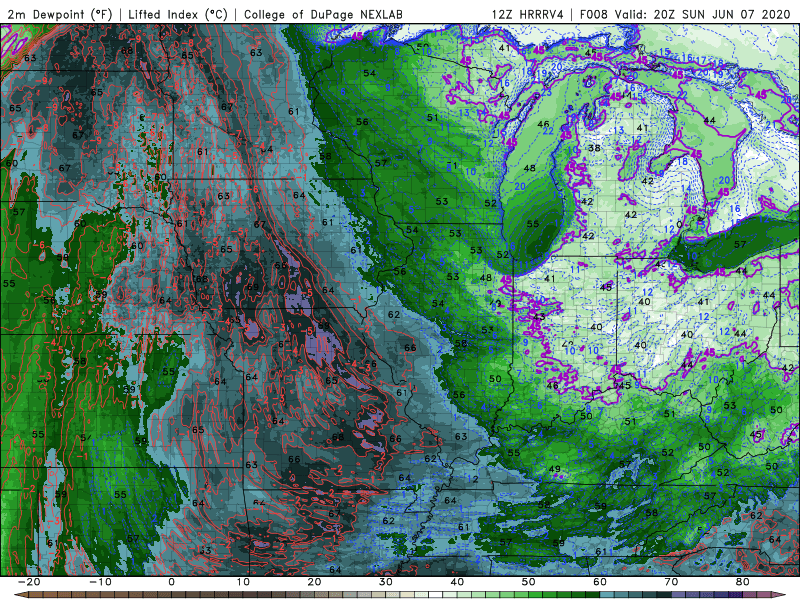Click the 80 tick label on the color scale
This screenshot has width=800, height=600.
click(743, 582)
